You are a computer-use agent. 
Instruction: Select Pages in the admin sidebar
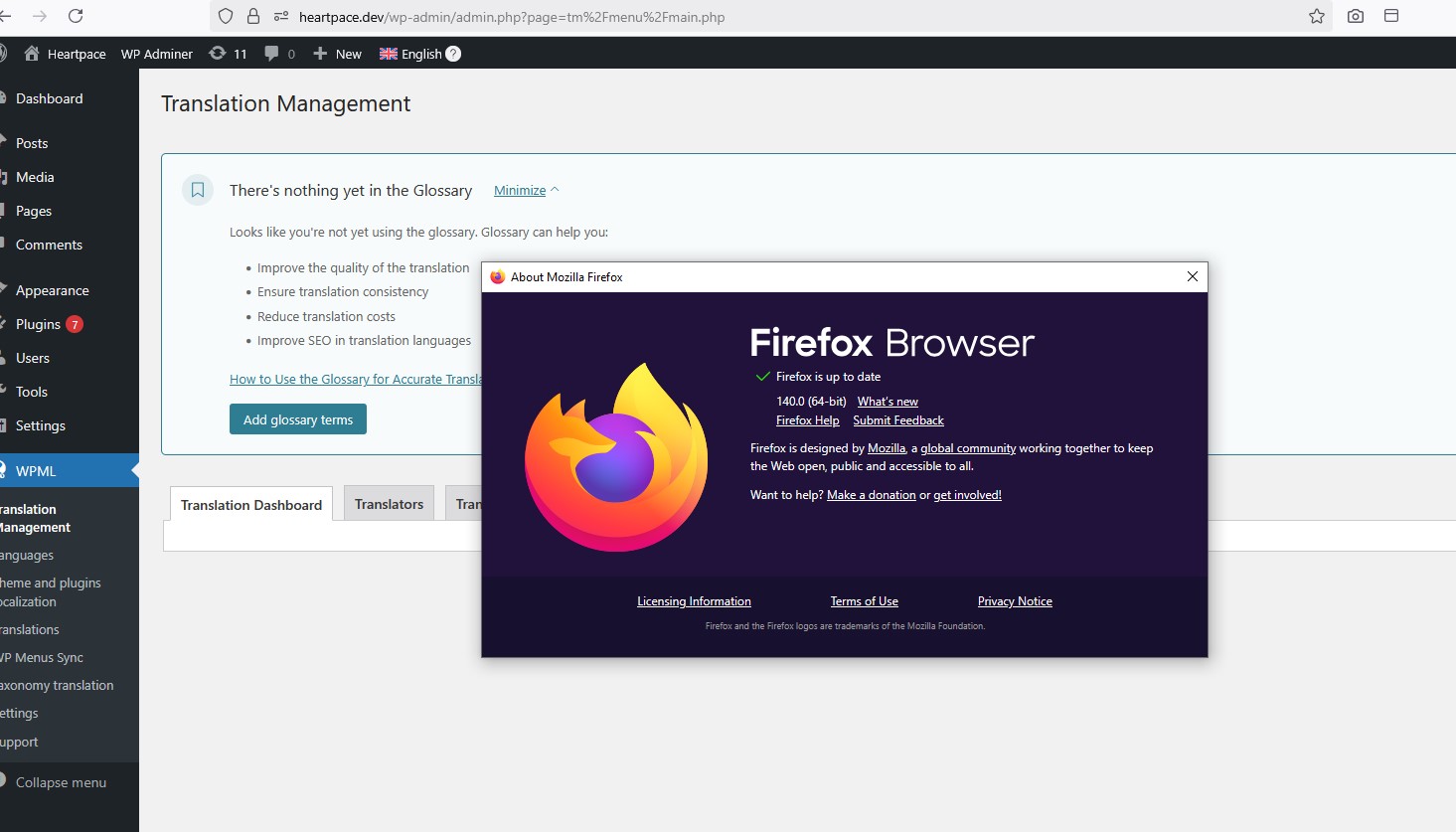click(x=34, y=211)
